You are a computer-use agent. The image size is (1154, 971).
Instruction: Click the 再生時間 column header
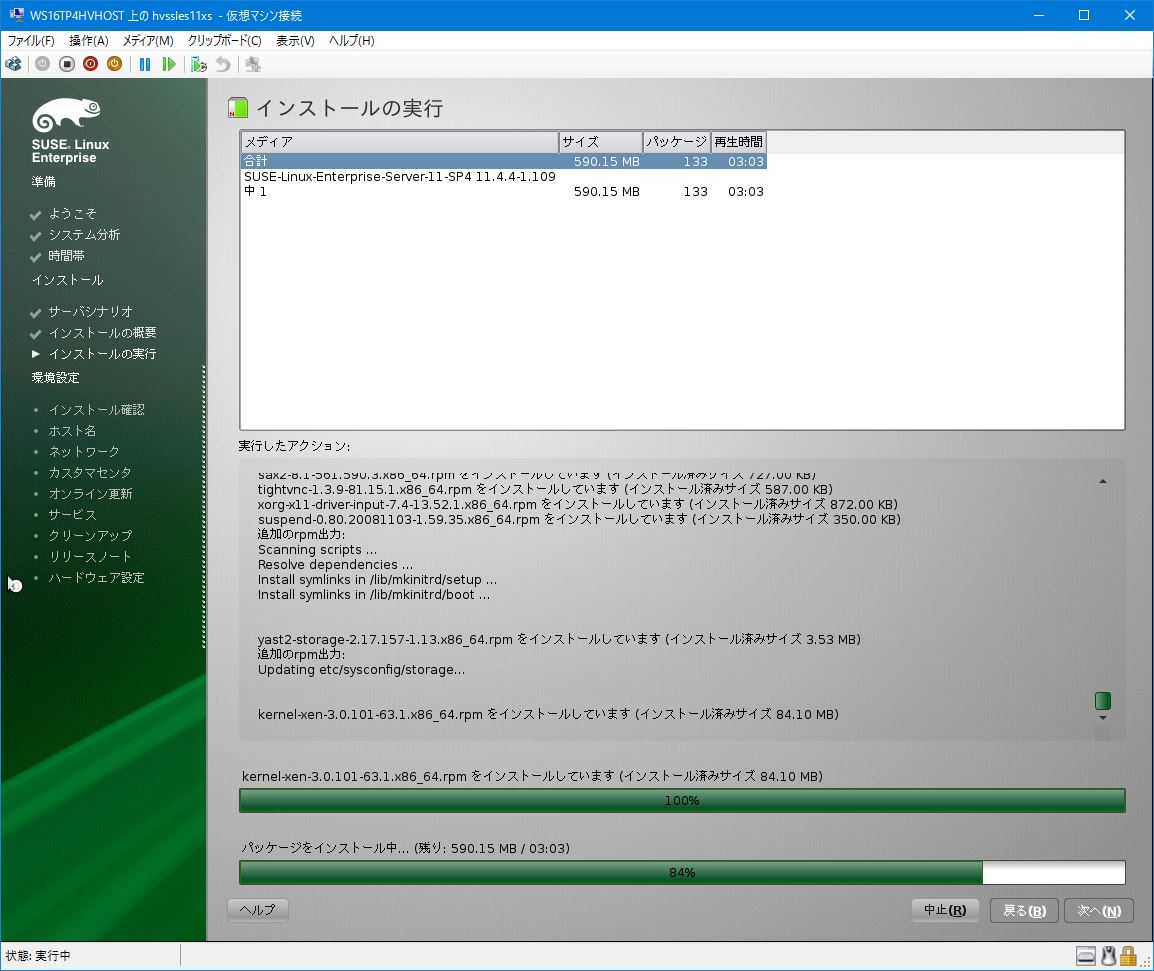point(739,141)
